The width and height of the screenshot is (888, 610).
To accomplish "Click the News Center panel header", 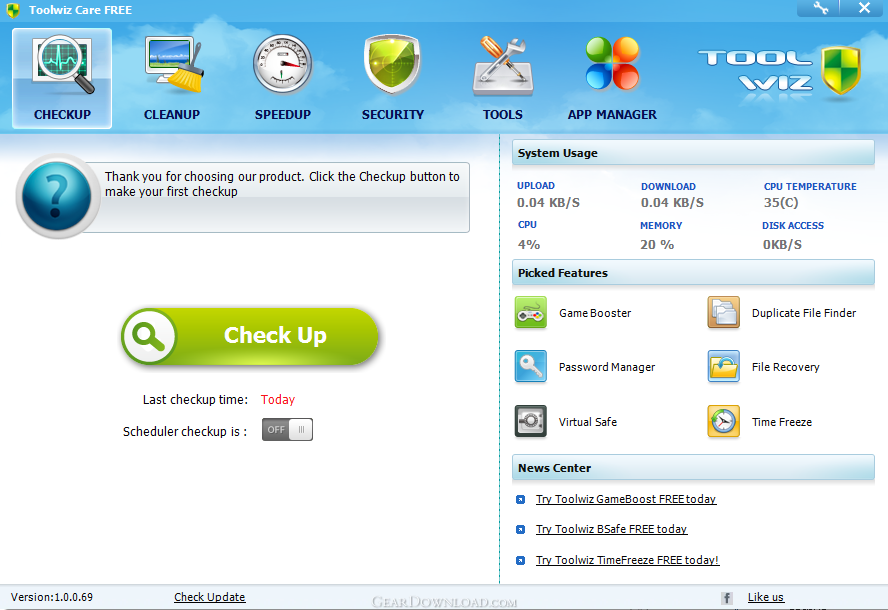I will pyautogui.click(x=693, y=468).
